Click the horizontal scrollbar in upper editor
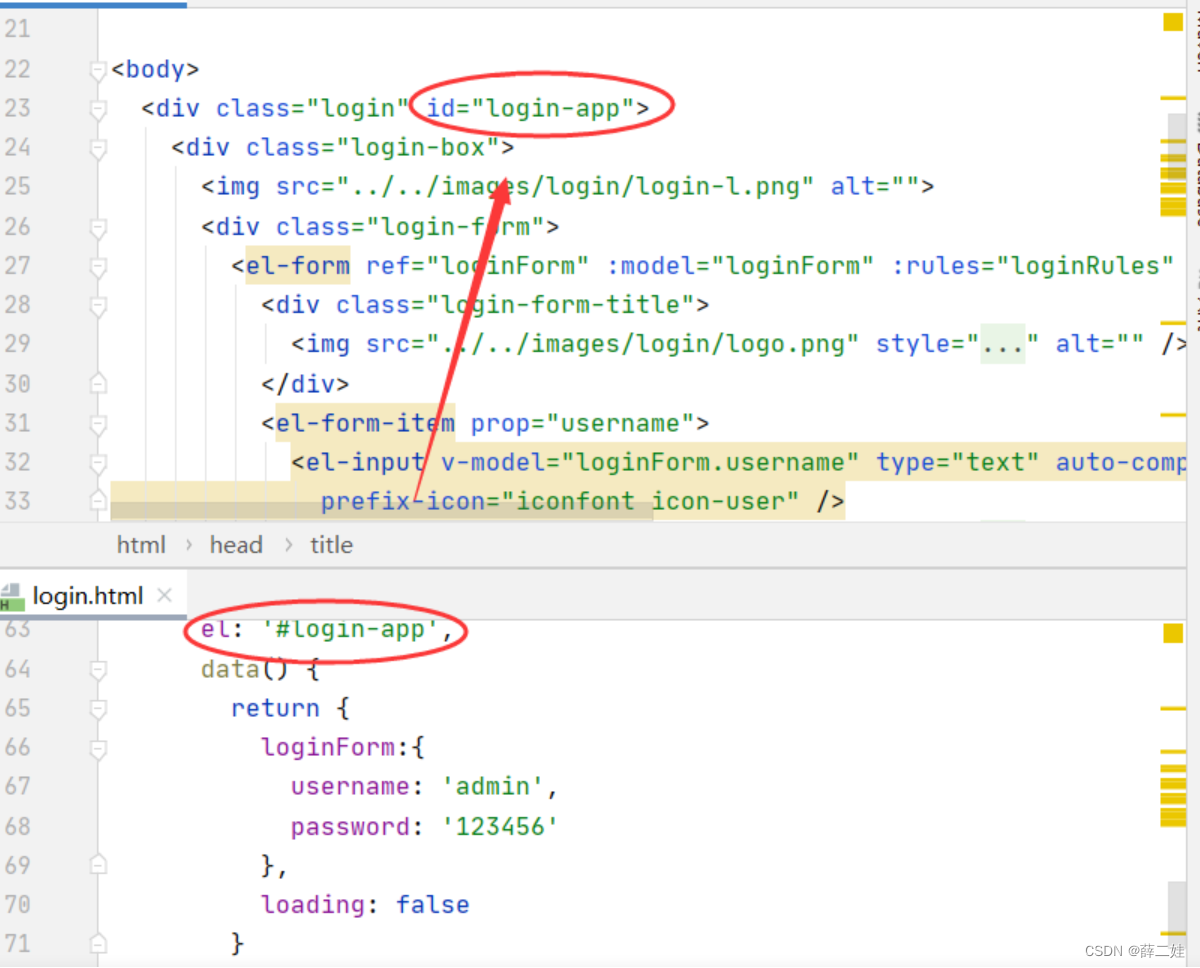The height and width of the screenshot is (968, 1200). 381,512
